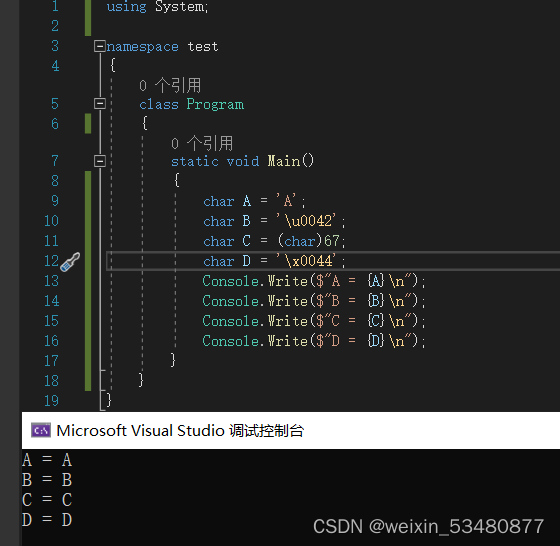This screenshot has width=560, height=546.
Task: Click the 'namespace' keyword on line 3
Action: (142, 46)
